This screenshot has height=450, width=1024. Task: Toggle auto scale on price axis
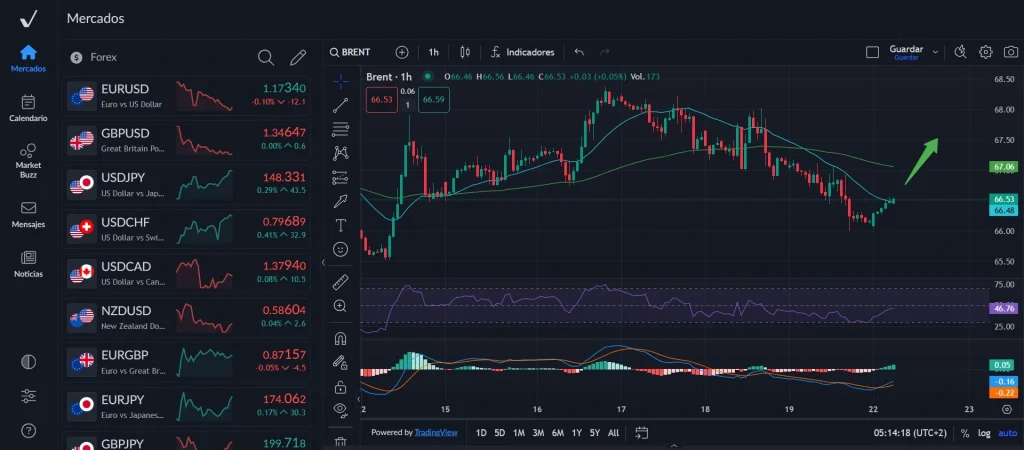(1007, 433)
